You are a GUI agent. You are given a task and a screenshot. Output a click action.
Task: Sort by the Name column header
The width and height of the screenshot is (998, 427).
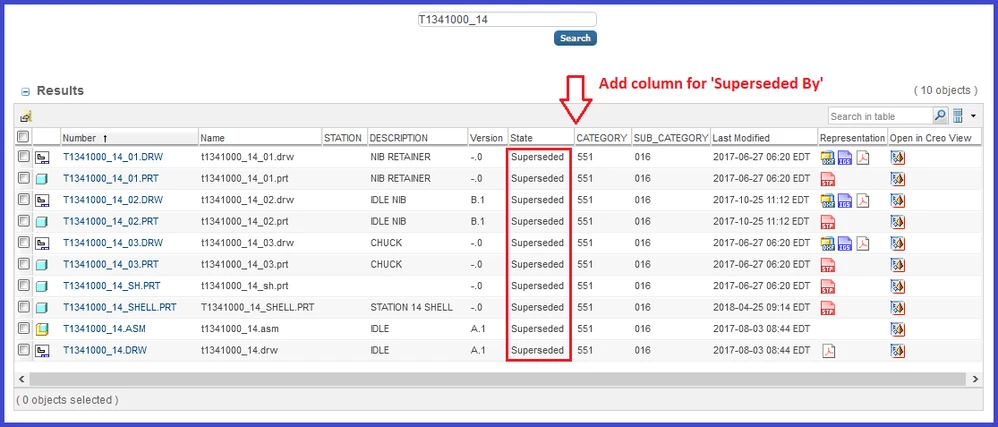(260, 137)
